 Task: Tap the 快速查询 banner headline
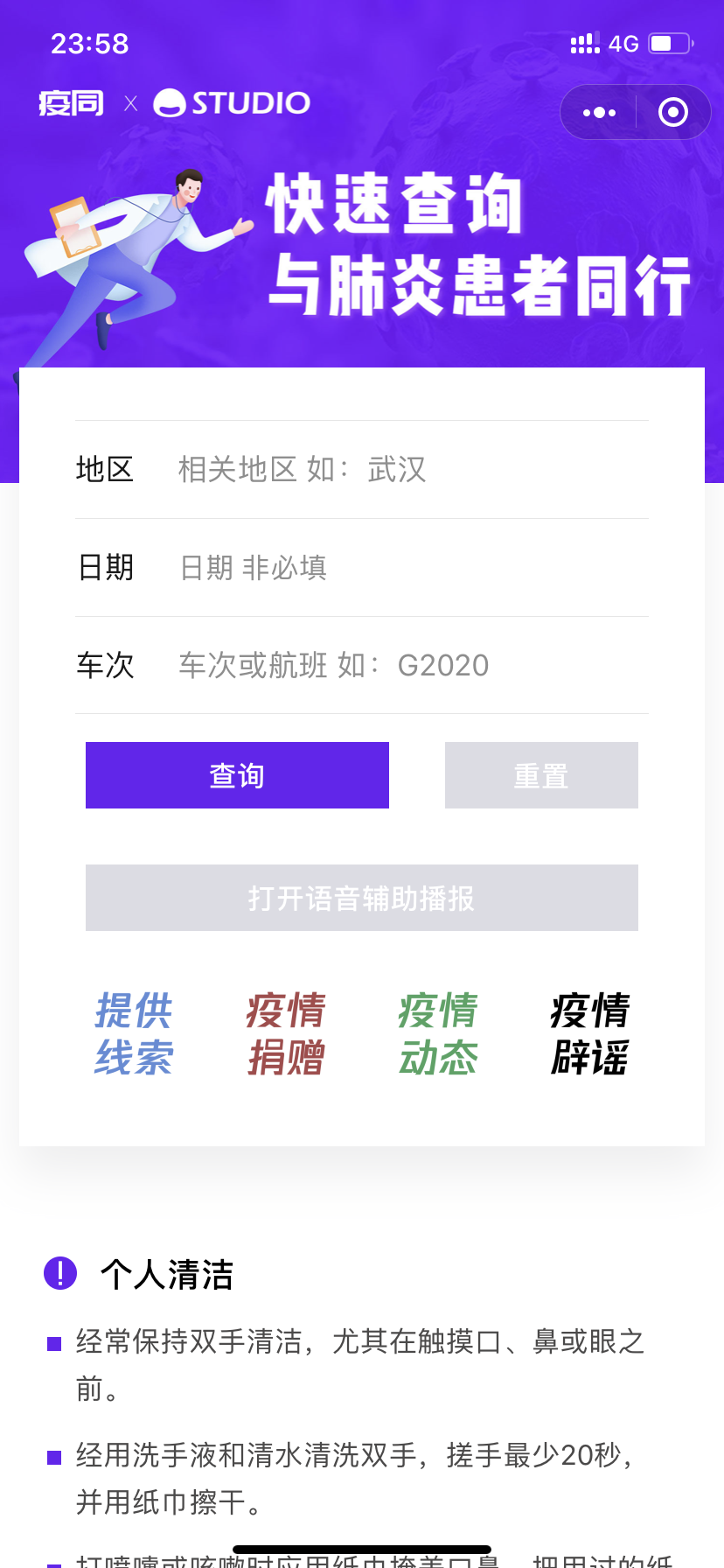coord(393,205)
